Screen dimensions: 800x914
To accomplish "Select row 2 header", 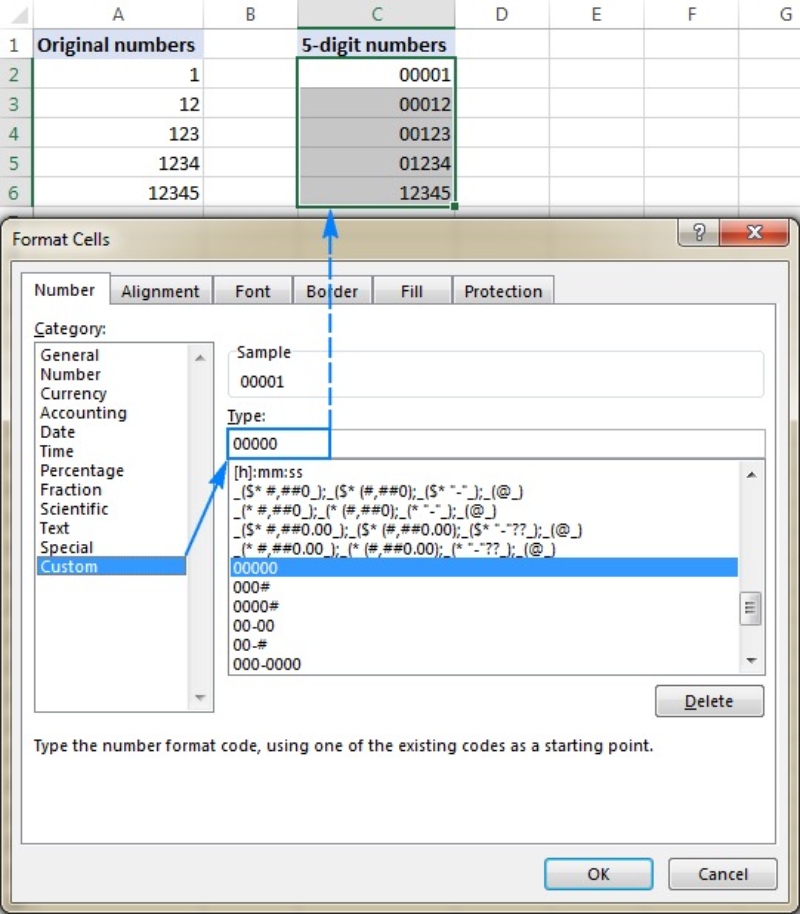I will tap(14, 75).
